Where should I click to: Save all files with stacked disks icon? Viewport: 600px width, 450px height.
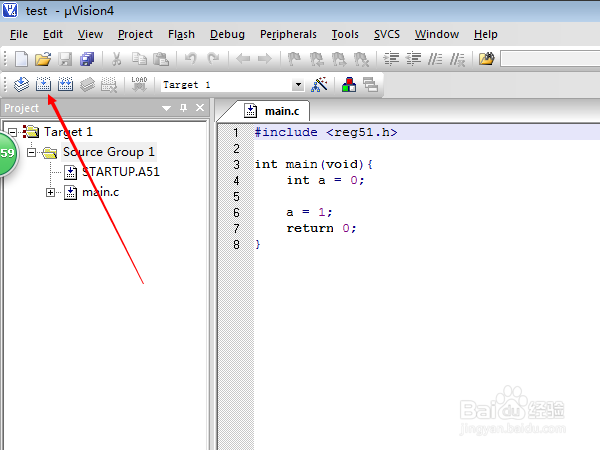tap(87, 59)
